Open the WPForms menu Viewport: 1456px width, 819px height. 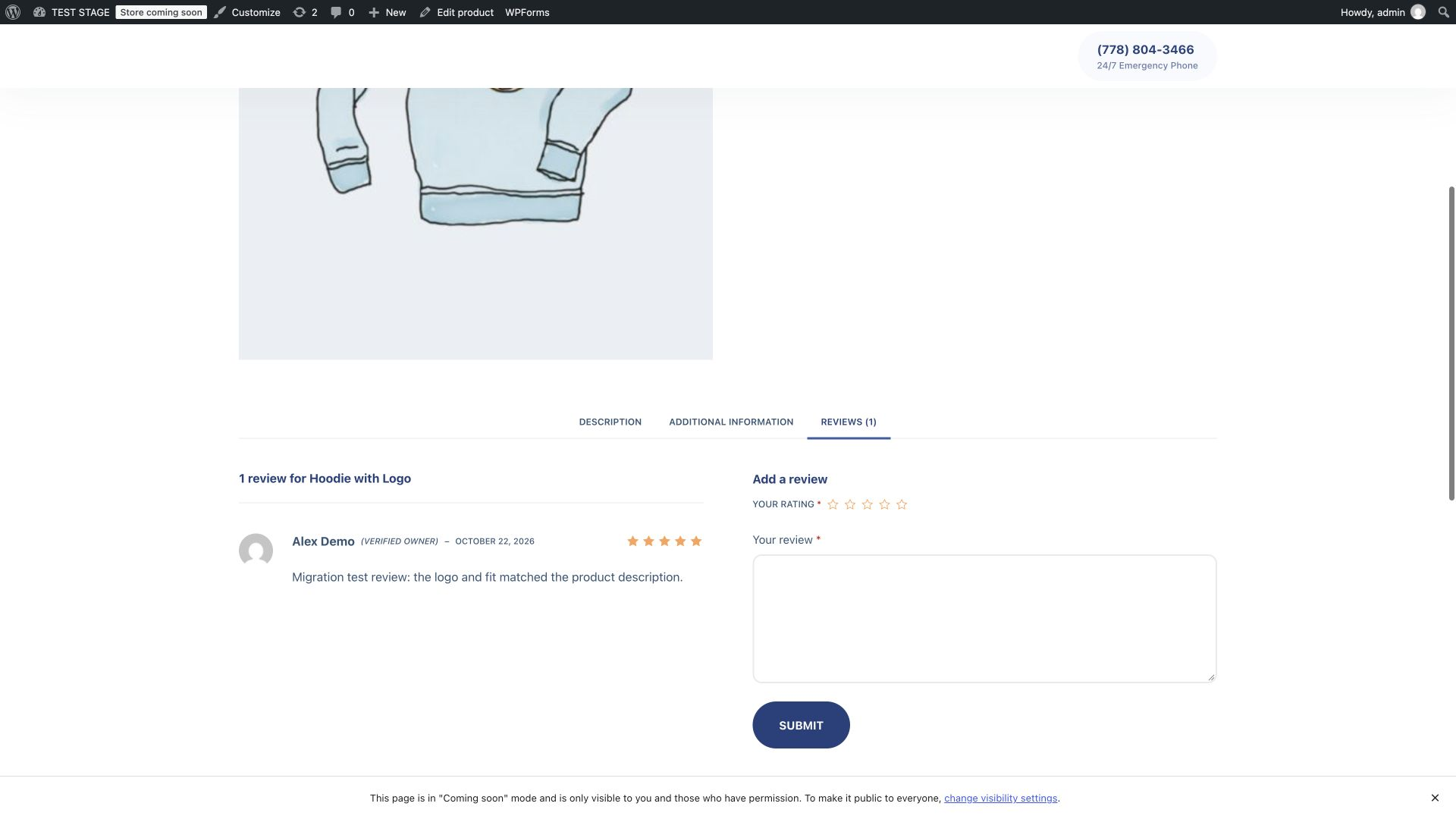tap(527, 12)
